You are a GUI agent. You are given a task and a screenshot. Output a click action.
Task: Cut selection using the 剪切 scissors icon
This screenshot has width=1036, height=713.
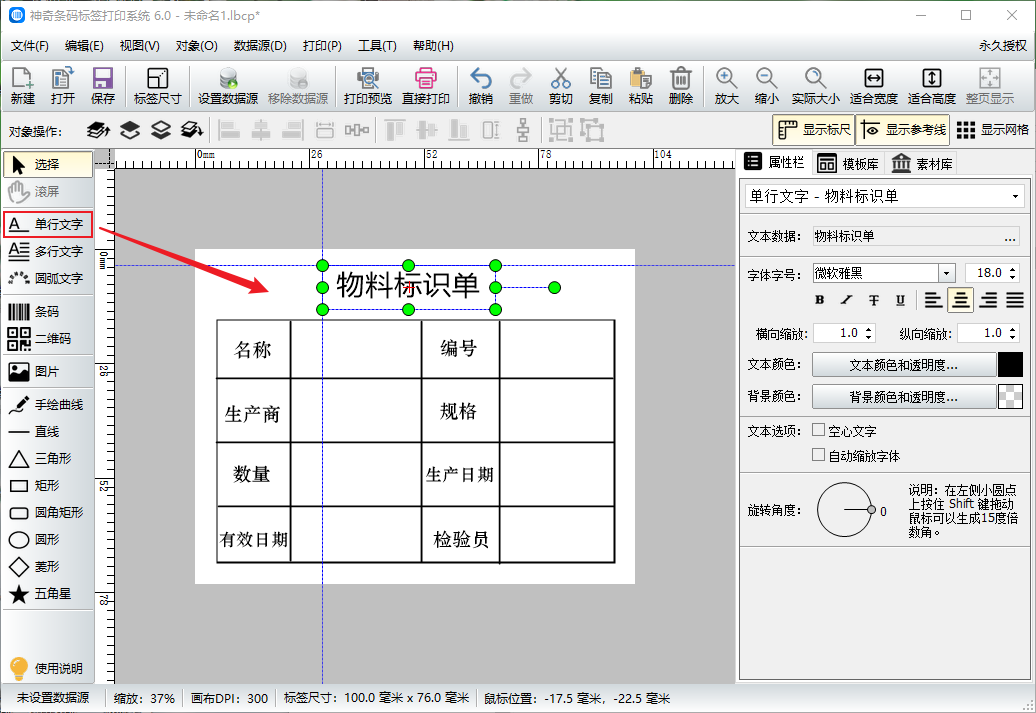tap(560, 86)
